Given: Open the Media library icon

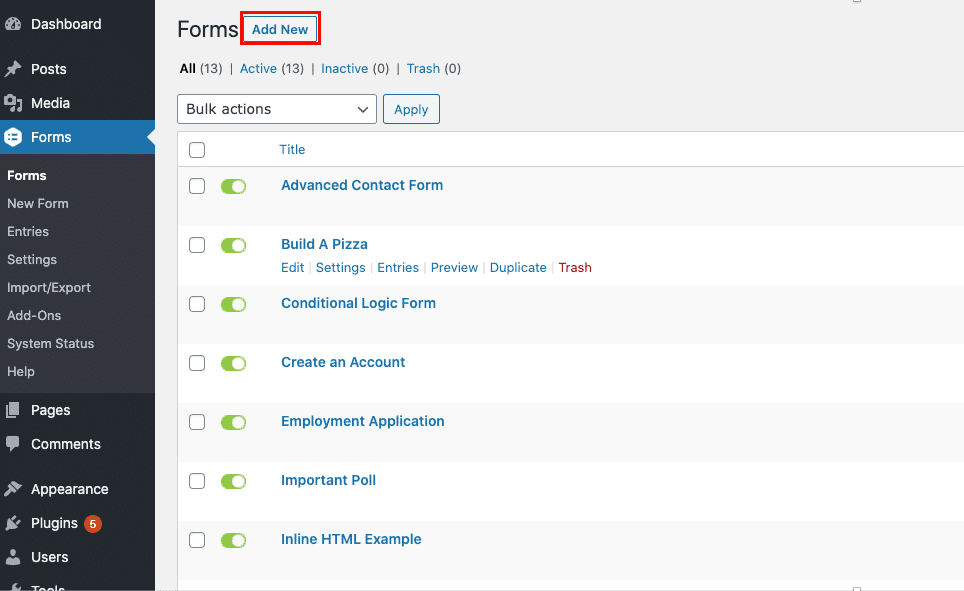Looking at the screenshot, I should [x=14, y=102].
